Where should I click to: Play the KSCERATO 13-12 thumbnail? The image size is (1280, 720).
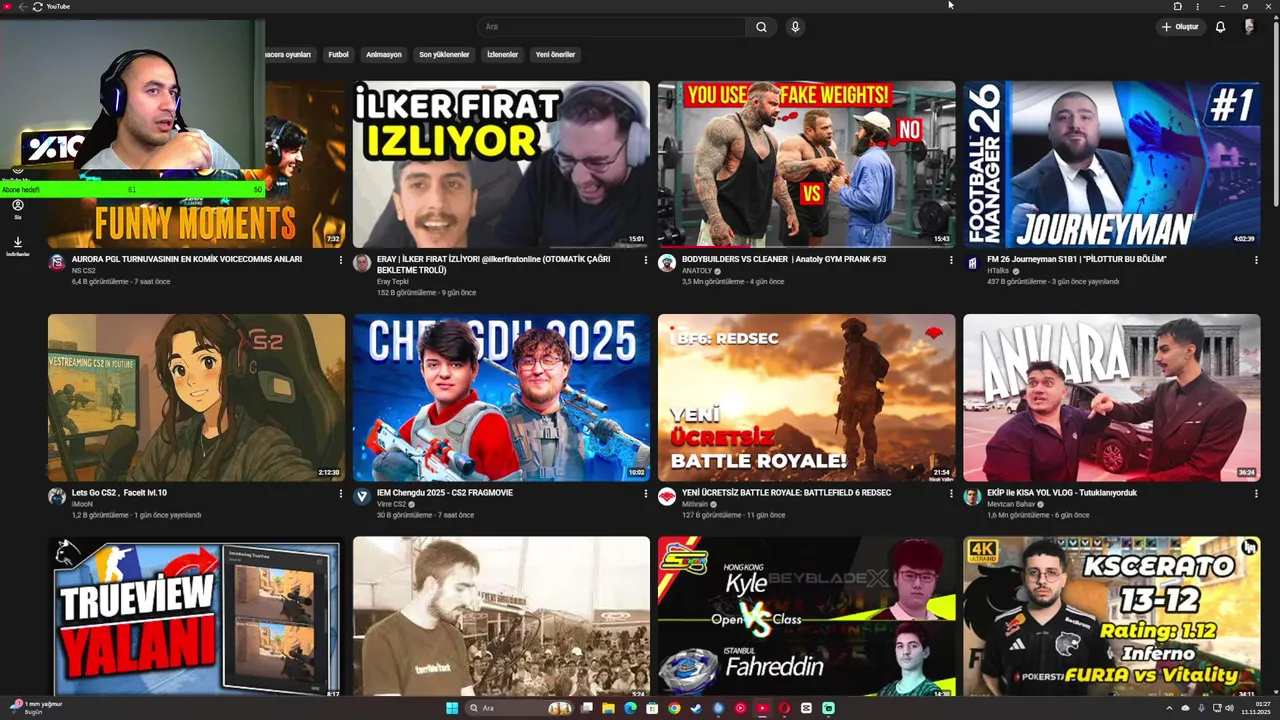pyautogui.click(x=1111, y=616)
